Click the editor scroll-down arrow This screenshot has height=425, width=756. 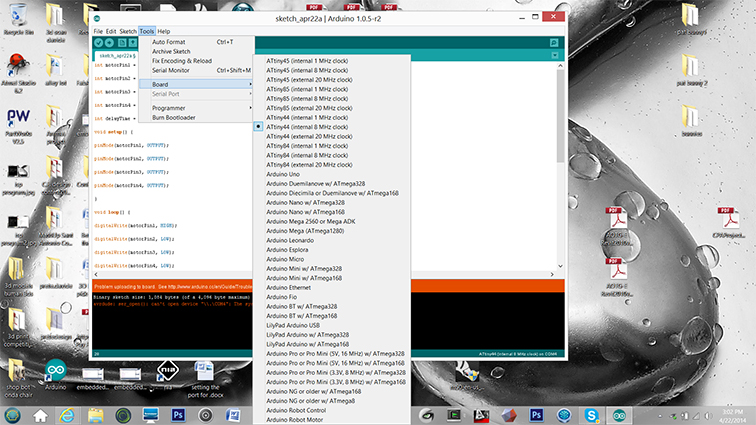click(560, 266)
